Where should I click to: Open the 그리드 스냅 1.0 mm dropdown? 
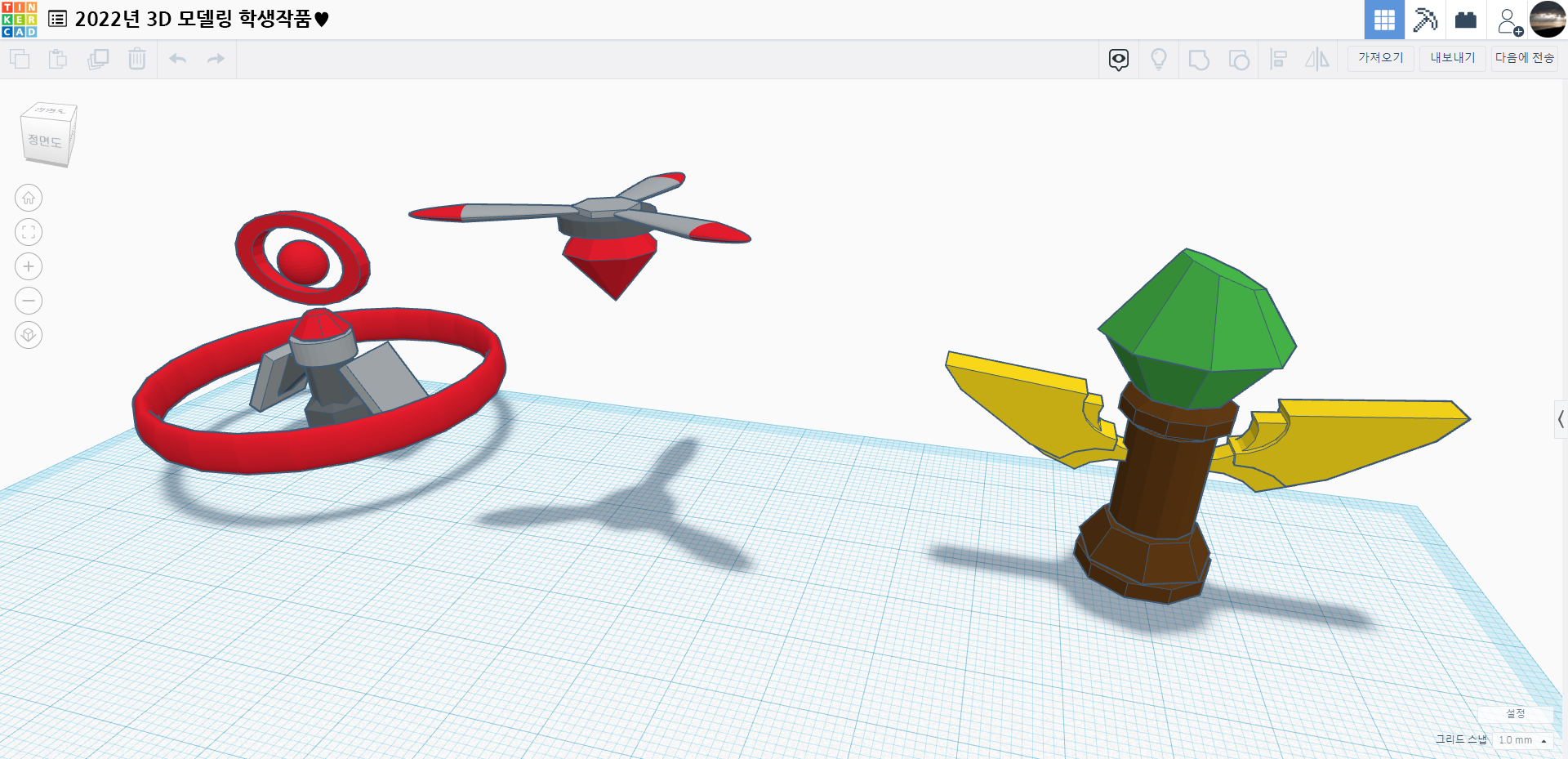coord(1524,740)
